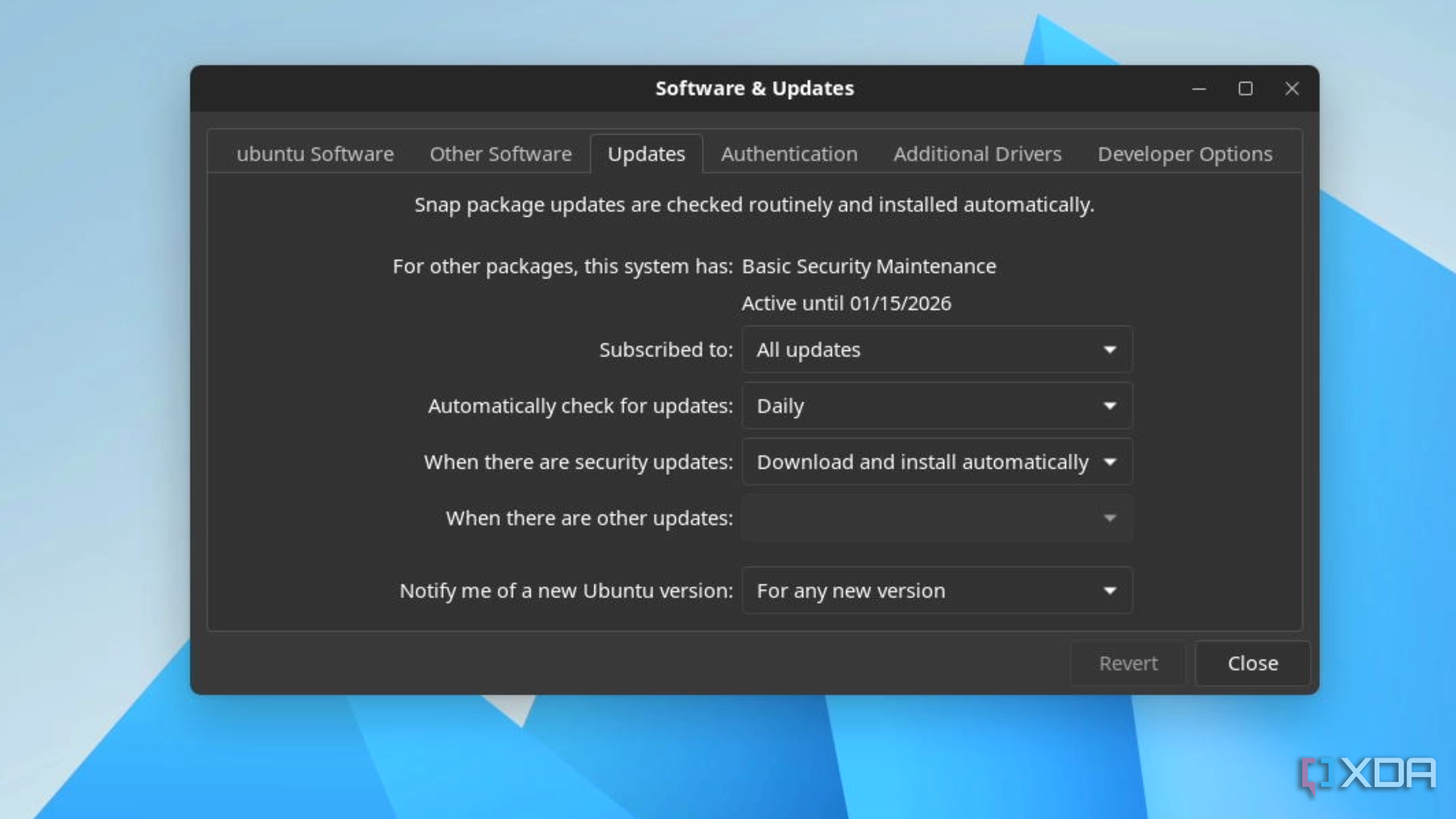Click the When there are other updates: label
The width and height of the screenshot is (1456, 819).
pos(590,518)
